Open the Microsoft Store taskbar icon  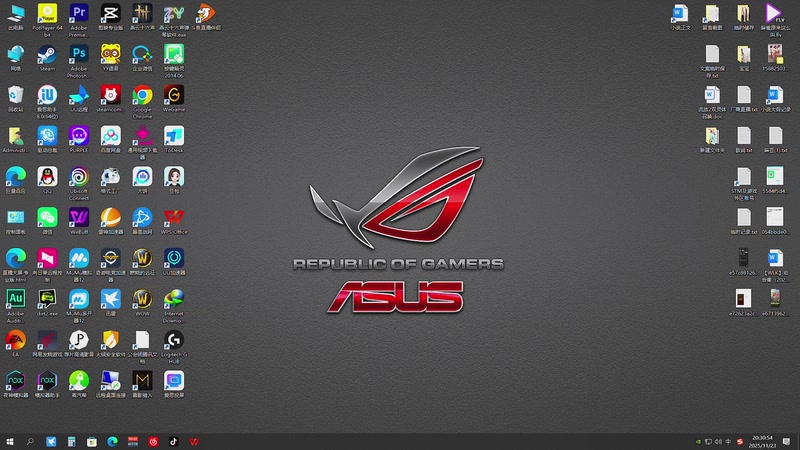[x=92, y=442]
